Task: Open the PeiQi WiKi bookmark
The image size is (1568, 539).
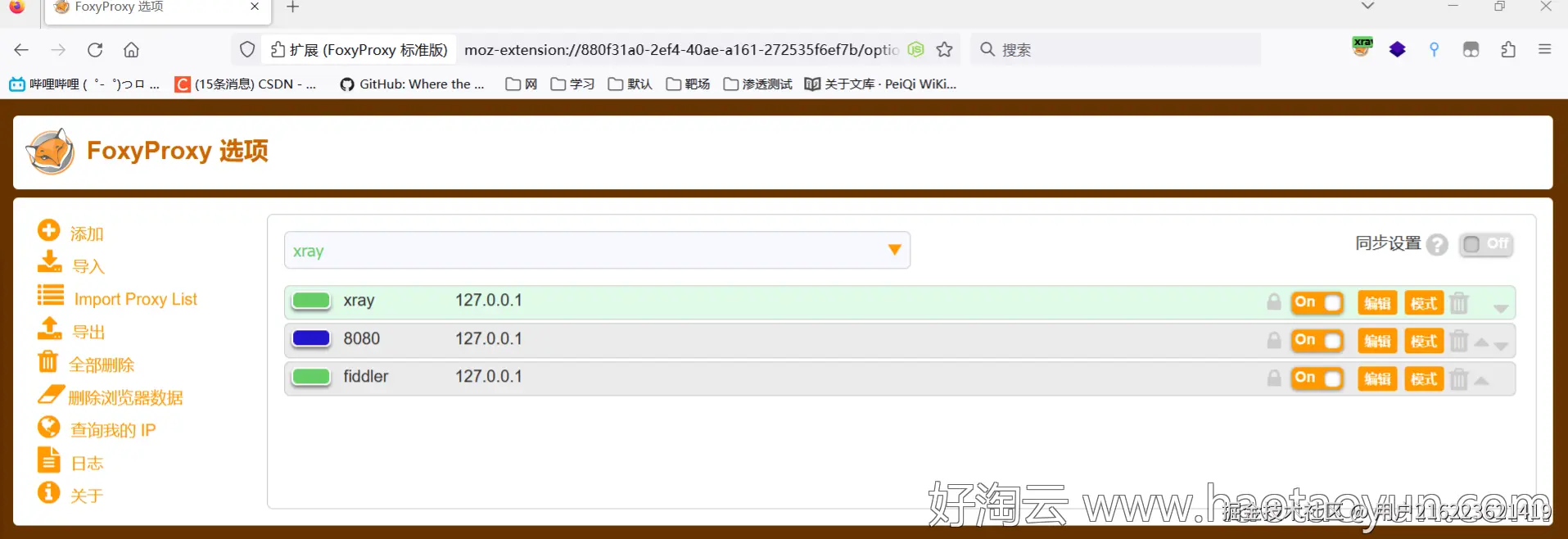Action: (881, 84)
